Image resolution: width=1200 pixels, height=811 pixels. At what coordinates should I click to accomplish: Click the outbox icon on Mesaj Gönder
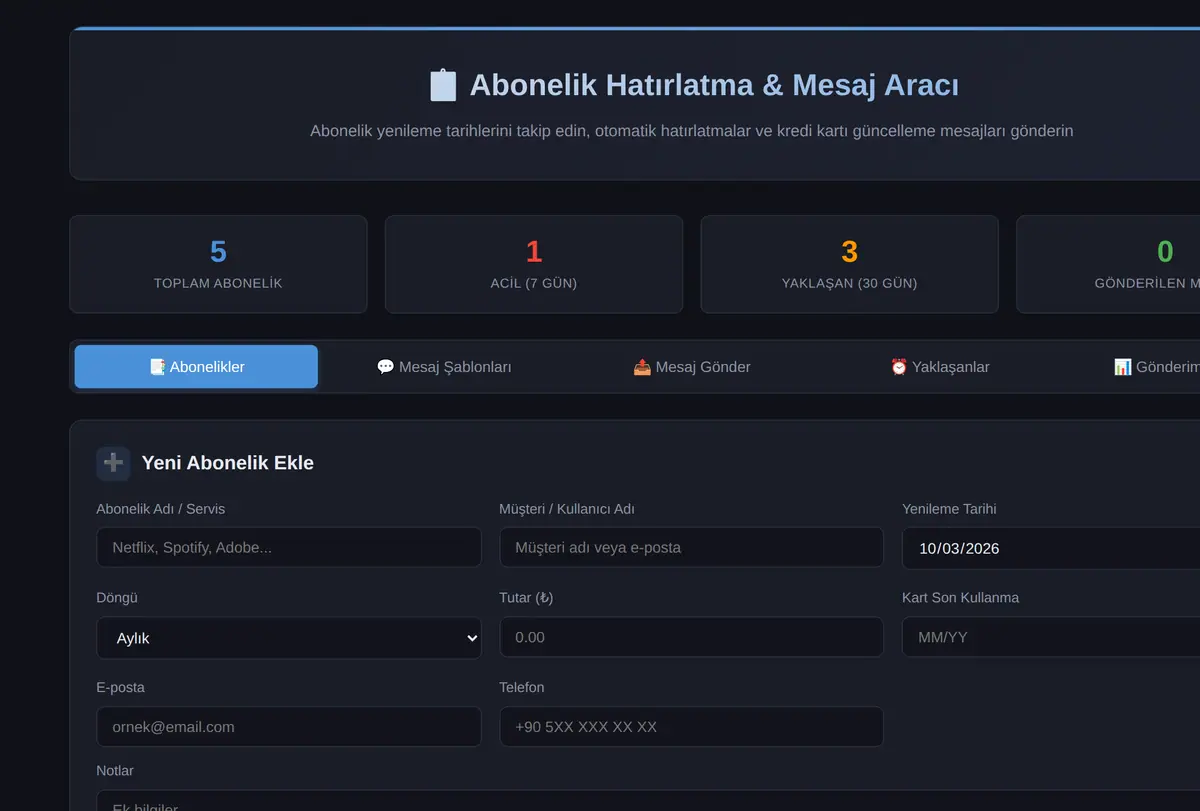point(642,367)
